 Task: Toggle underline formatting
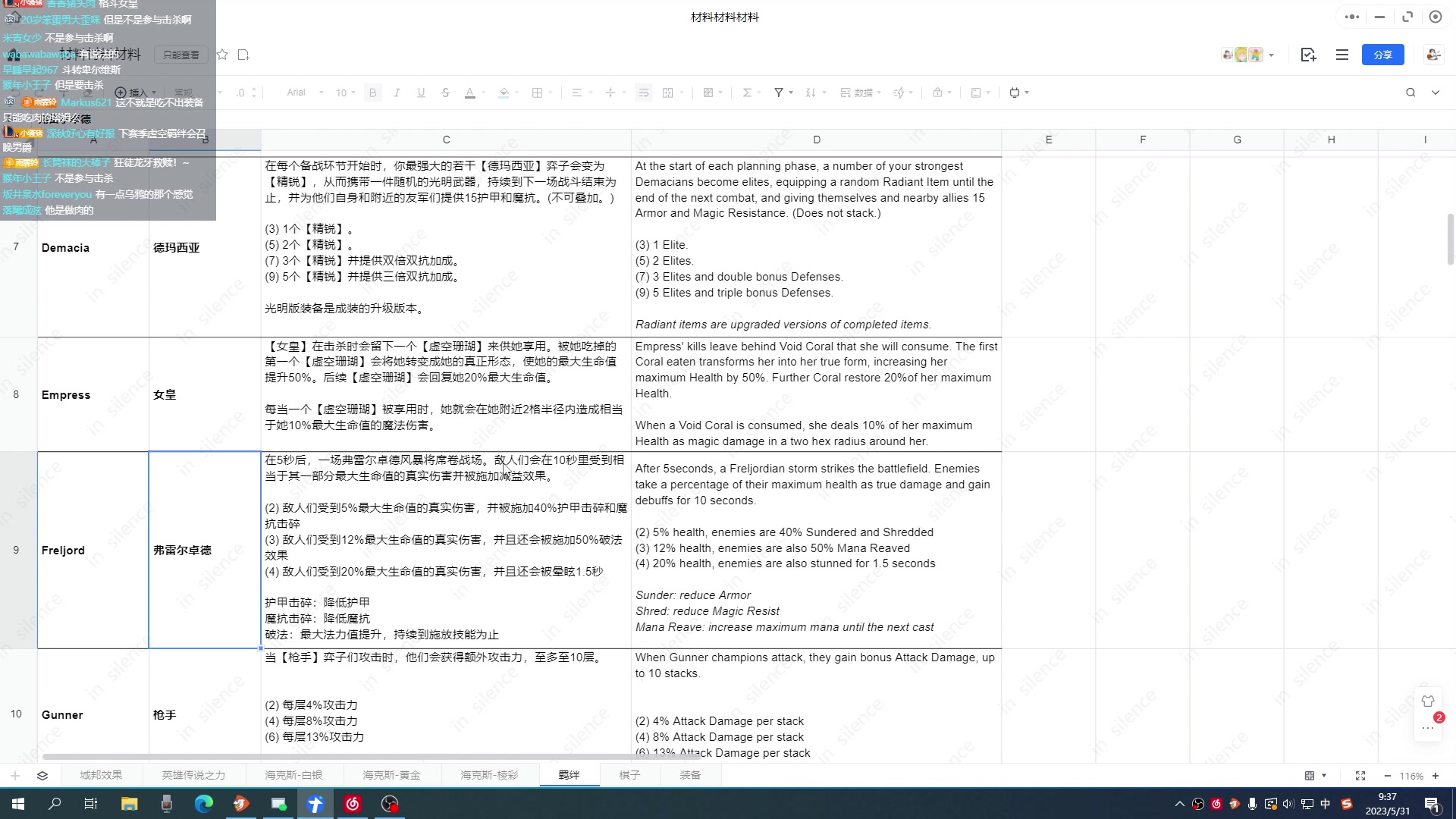[x=421, y=93]
